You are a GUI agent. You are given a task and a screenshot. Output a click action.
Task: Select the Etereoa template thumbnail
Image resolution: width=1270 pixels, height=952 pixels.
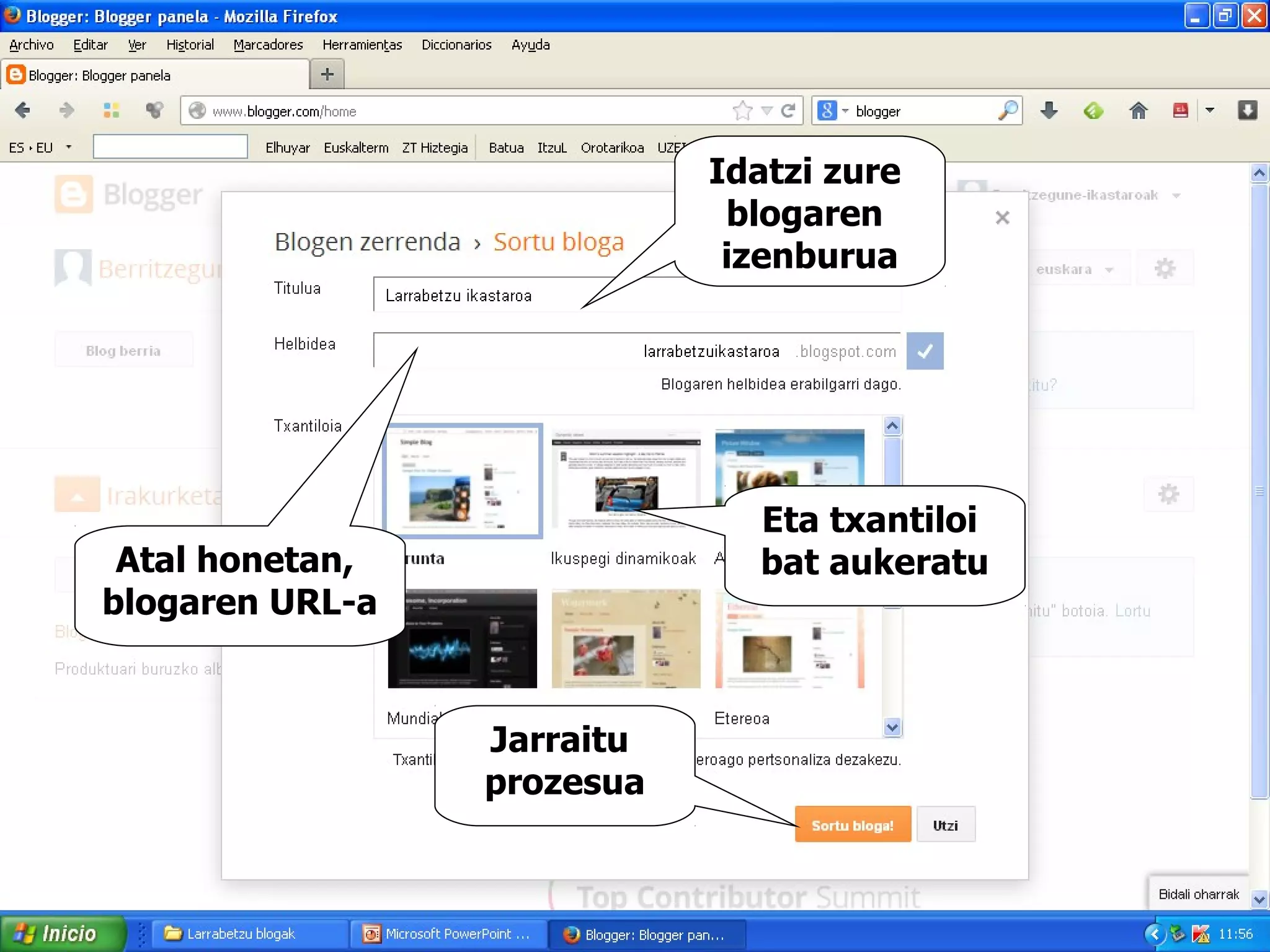pyautogui.click(x=789, y=639)
